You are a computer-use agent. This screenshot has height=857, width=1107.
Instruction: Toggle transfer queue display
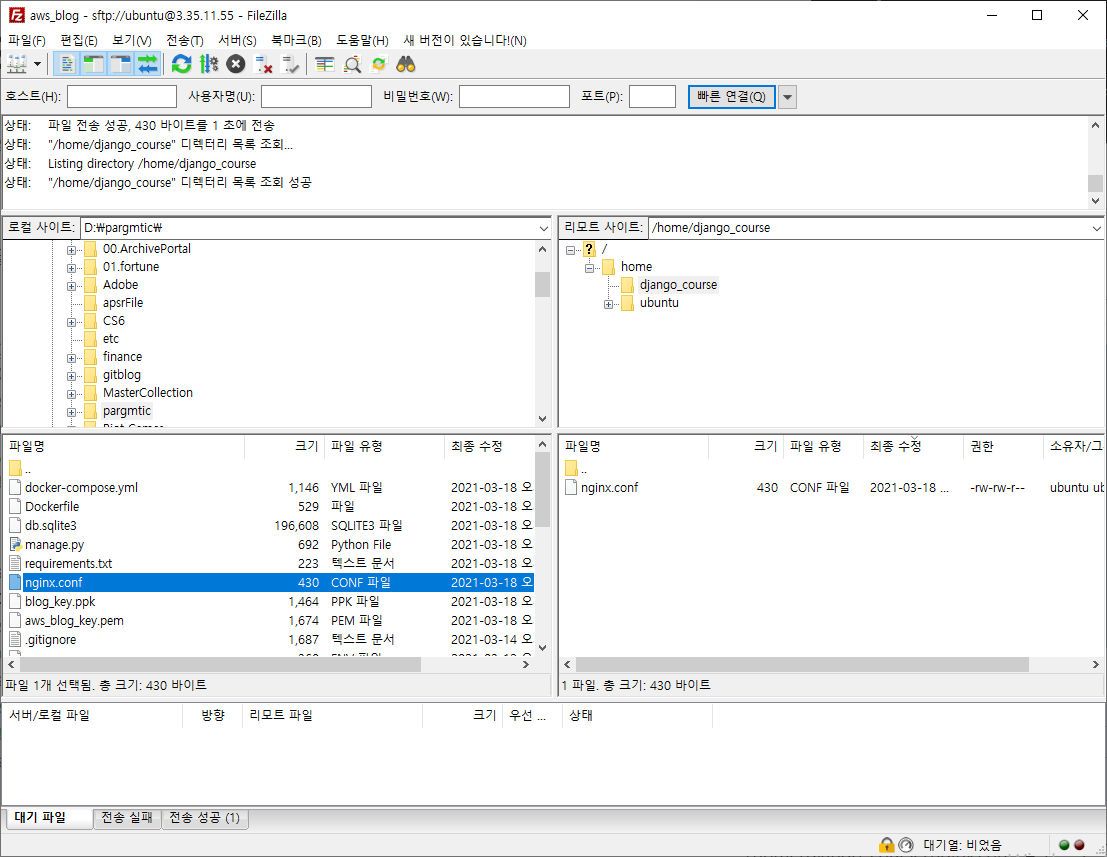point(148,65)
